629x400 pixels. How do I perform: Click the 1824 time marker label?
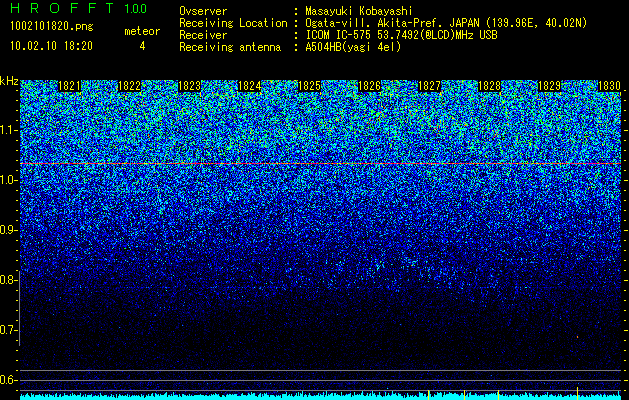coord(250,86)
